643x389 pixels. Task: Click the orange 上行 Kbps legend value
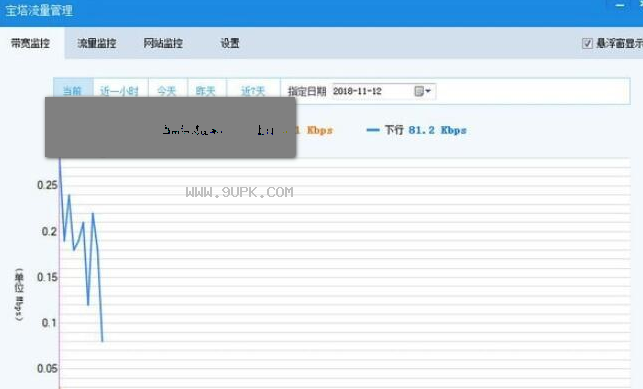pyautogui.click(x=315, y=130)
